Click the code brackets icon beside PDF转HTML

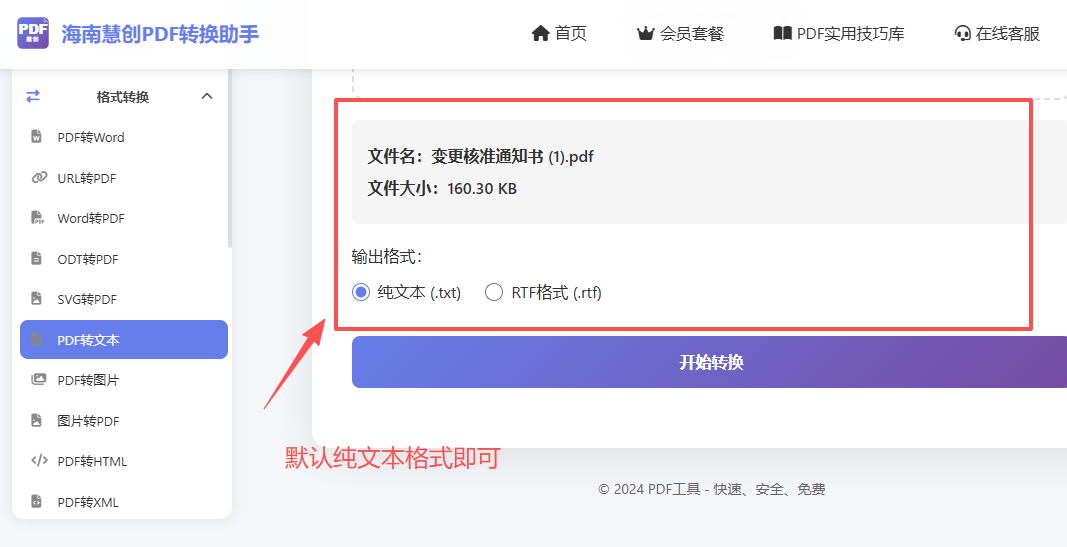click(39, 461)
